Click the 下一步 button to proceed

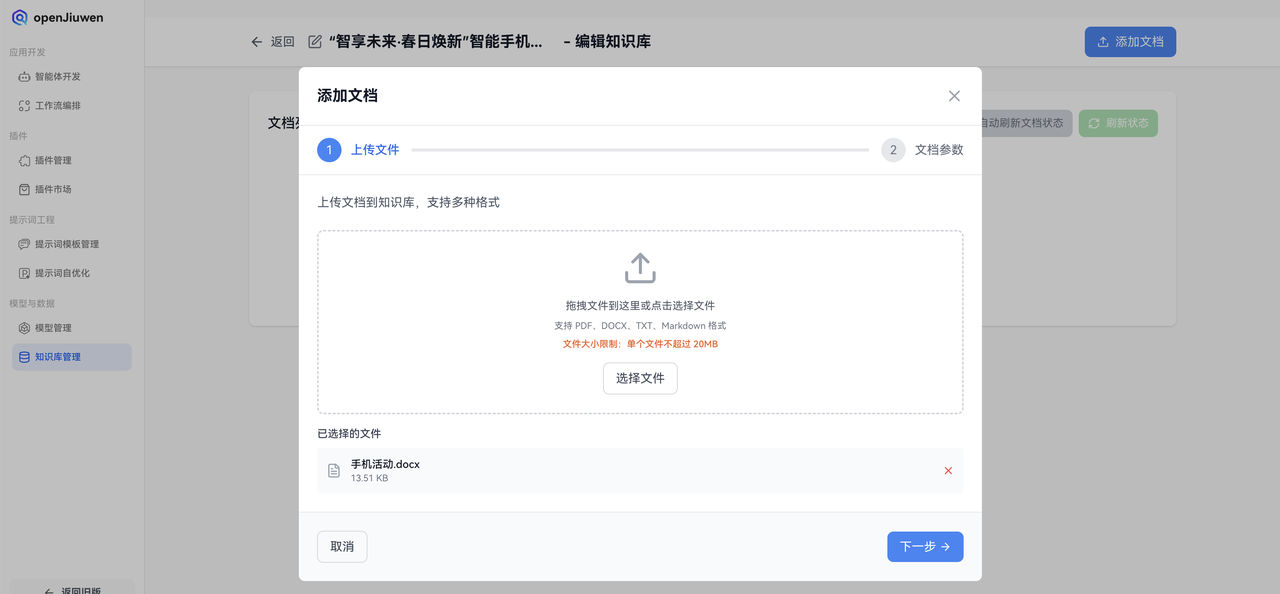(924, 546)
